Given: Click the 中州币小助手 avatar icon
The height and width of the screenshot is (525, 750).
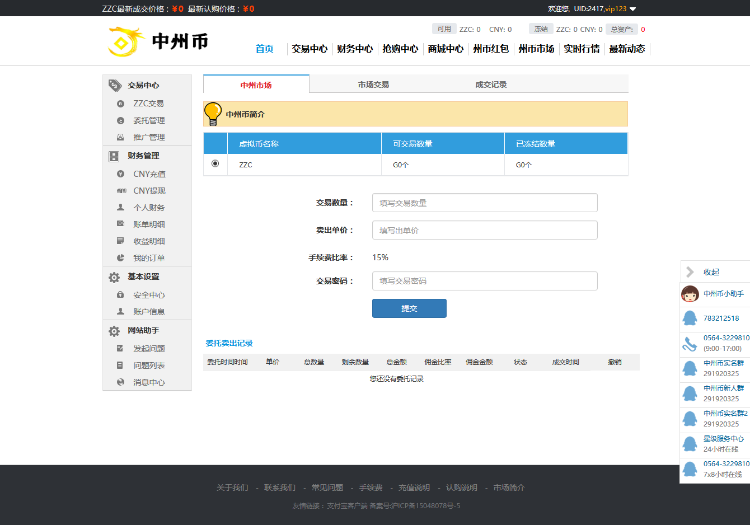Looking at the screenshot, I should click(690, 294).
